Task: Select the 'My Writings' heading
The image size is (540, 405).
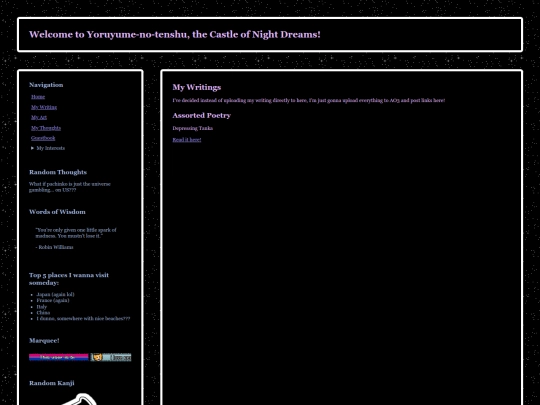Action: click(197, 87)
